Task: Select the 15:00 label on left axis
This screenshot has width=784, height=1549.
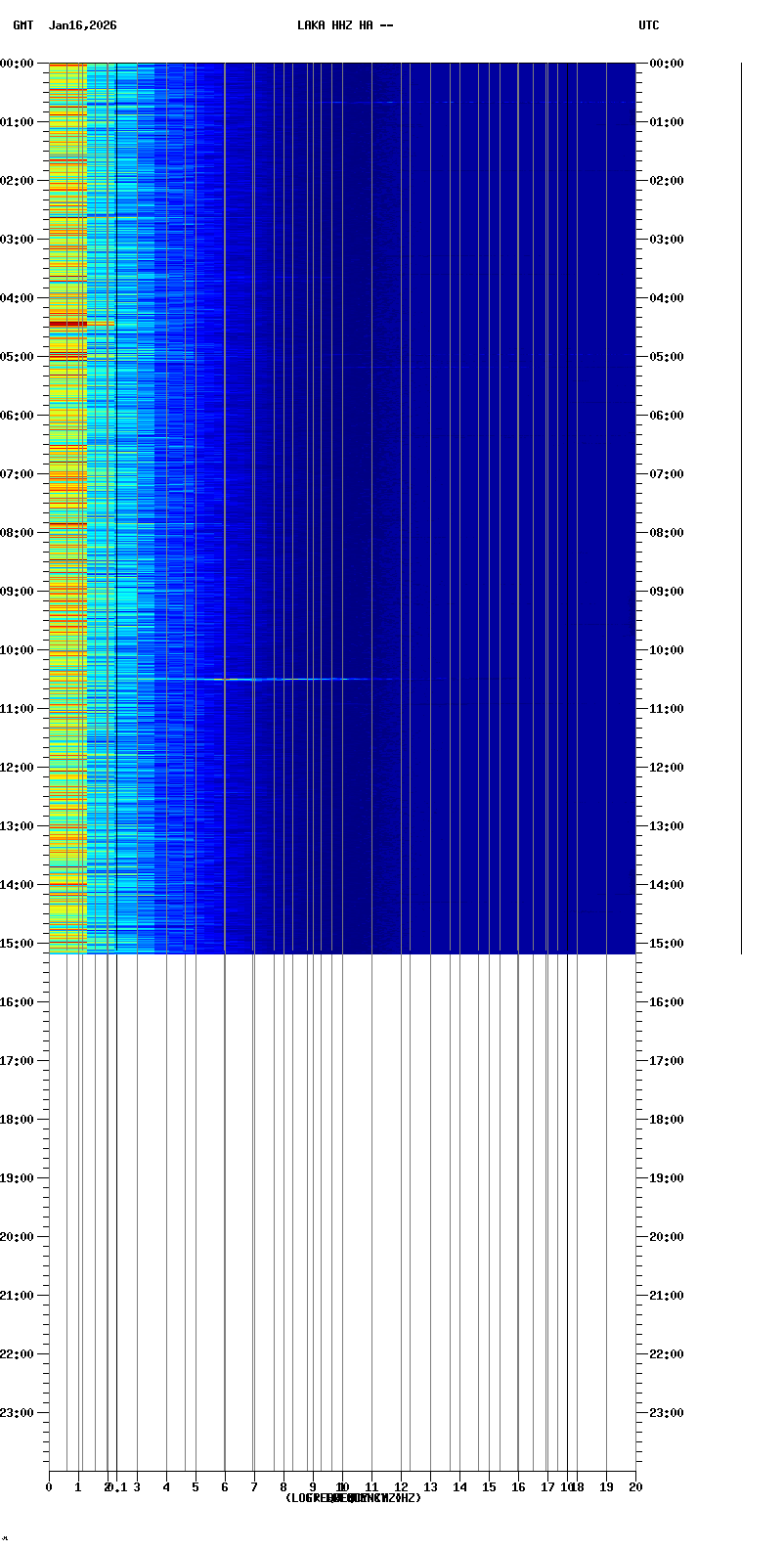Action: pos(17,944)
